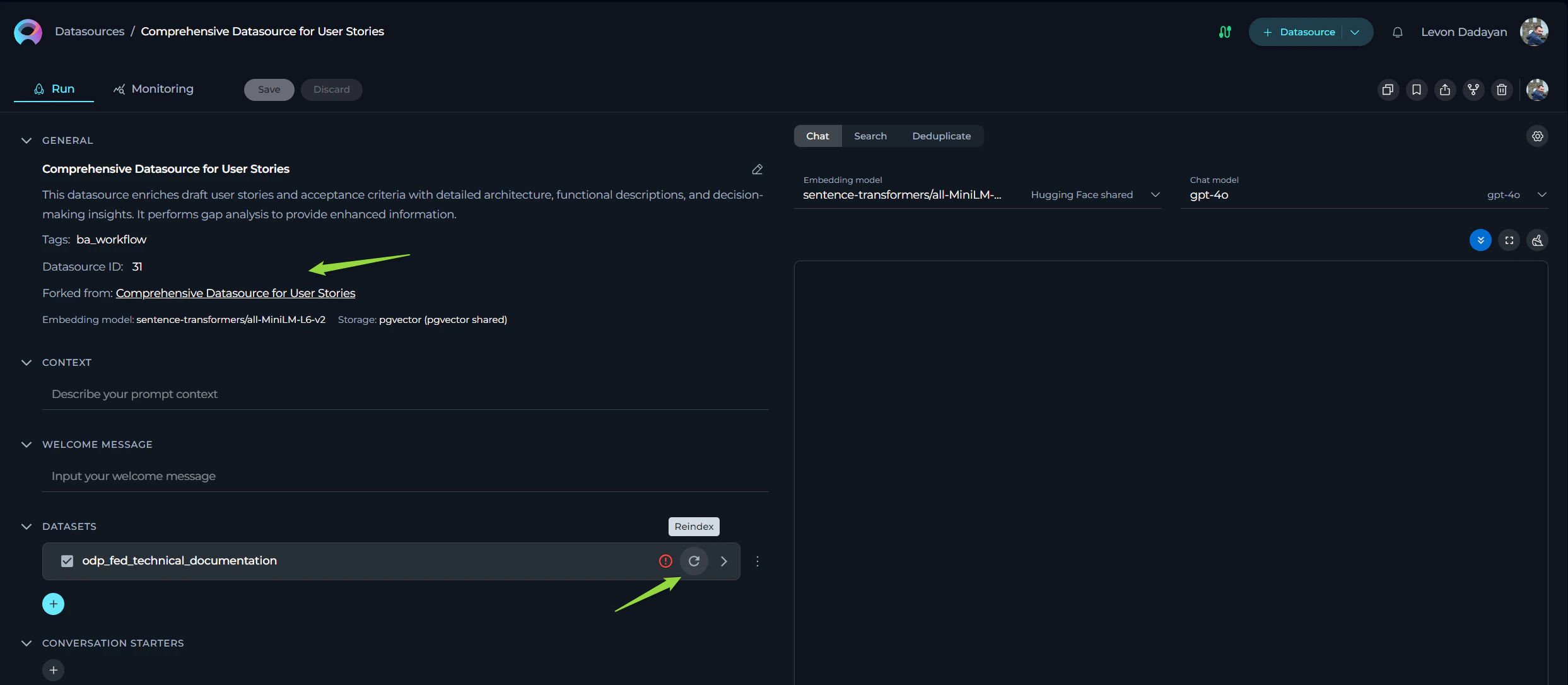
Task: Collapse the GENERAL section
Action: point(26,140)
